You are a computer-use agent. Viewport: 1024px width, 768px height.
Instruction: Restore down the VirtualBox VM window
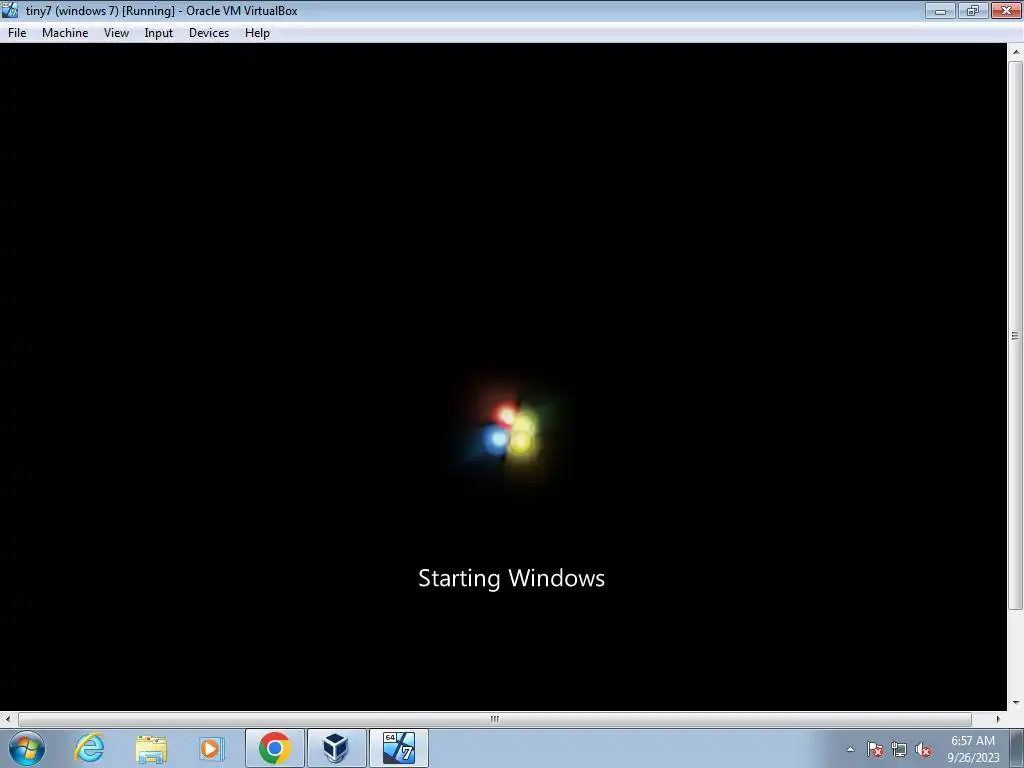pyautogui.click(x=973, y=10)
